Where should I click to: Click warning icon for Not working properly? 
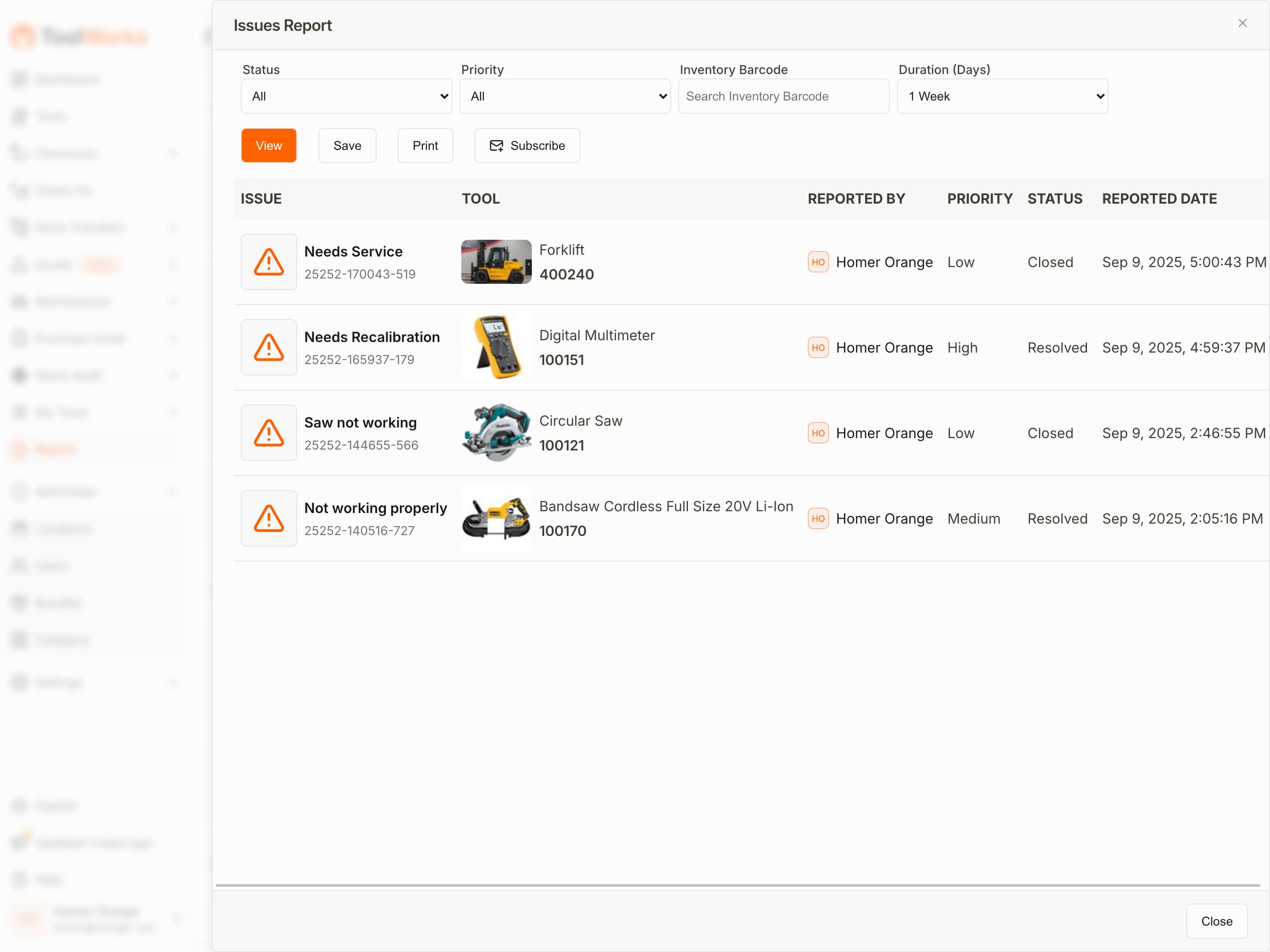tap(269, 518)
